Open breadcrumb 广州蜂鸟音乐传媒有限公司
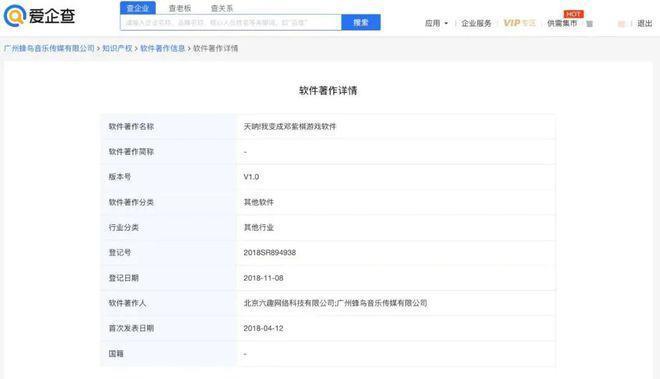This screenshot has width=660, height=379. click(x=49, y=48)
